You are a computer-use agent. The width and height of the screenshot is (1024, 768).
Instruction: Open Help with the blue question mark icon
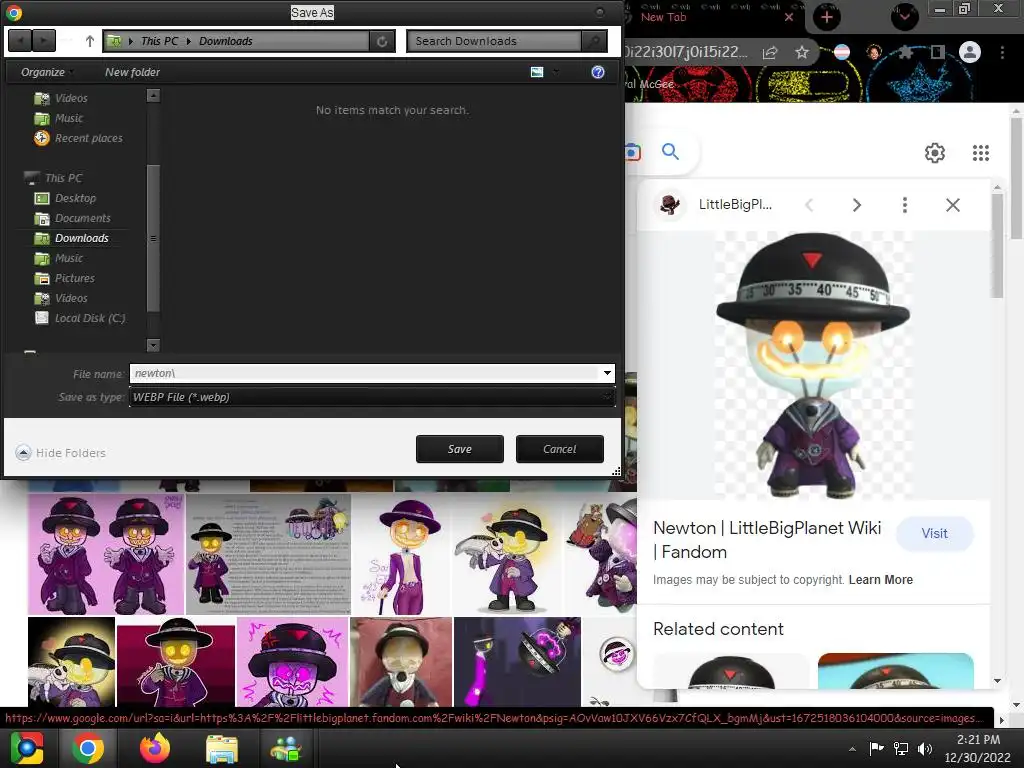(x=598, y=72)
